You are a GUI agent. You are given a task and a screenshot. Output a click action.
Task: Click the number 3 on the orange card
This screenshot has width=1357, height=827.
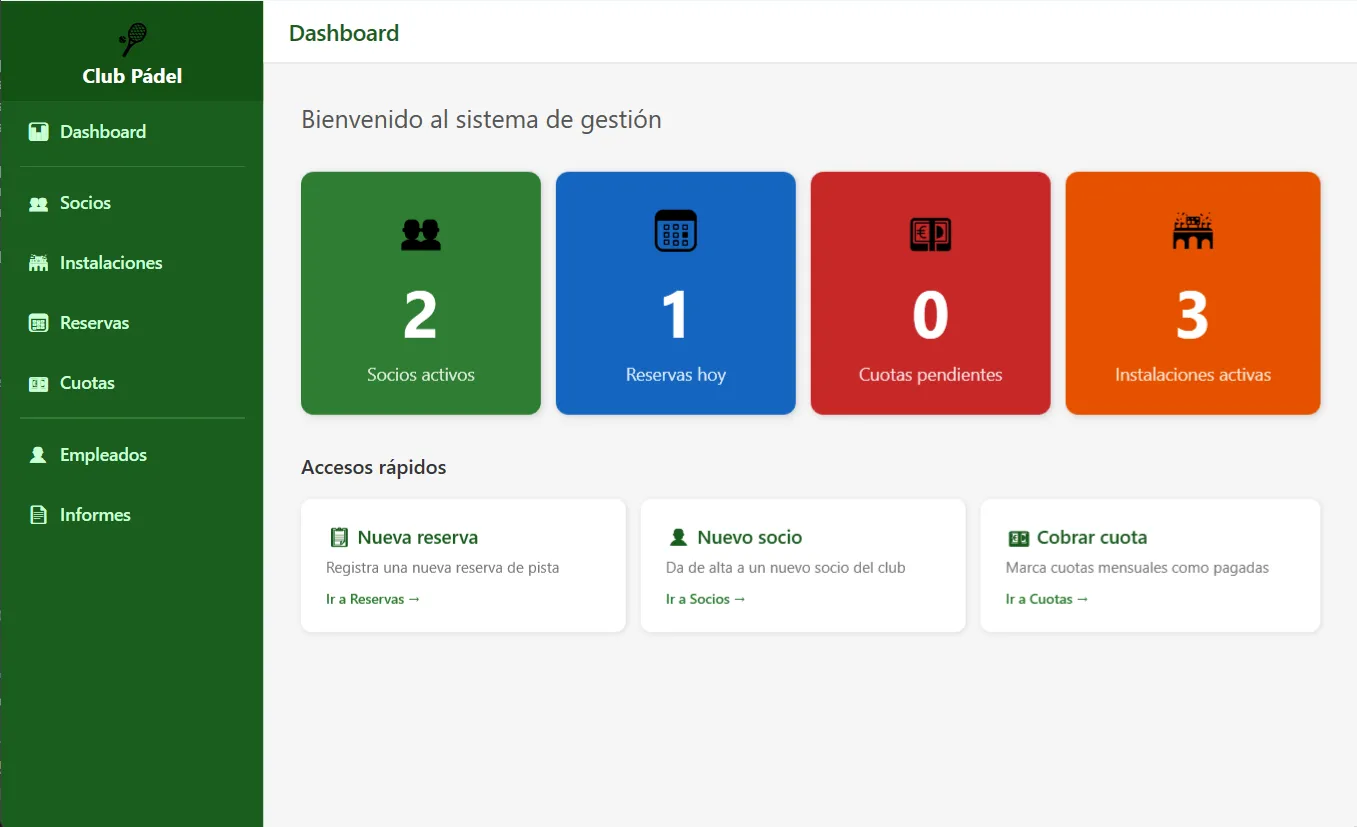[1193, 315]
